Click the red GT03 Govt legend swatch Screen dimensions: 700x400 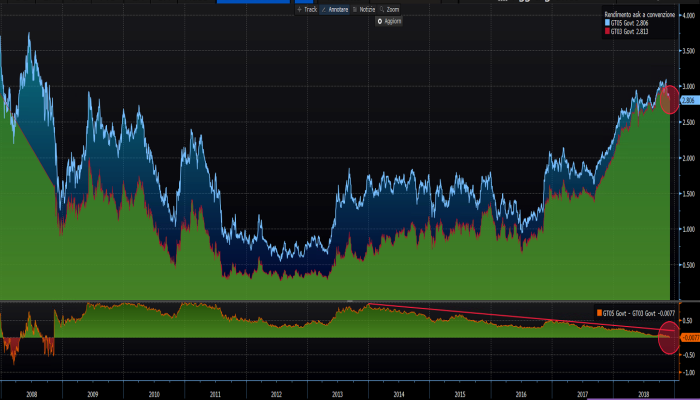pyautogui.click(x=605, y=31)
